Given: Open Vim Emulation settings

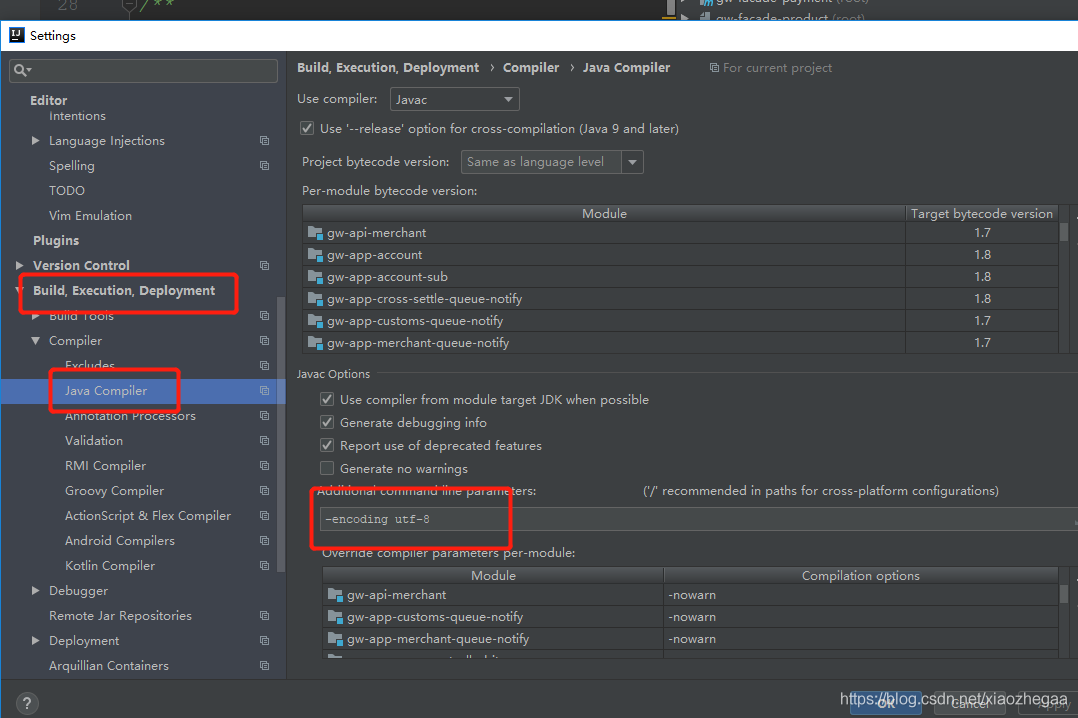Looking at the screenshot, I should tap(90, 215).
